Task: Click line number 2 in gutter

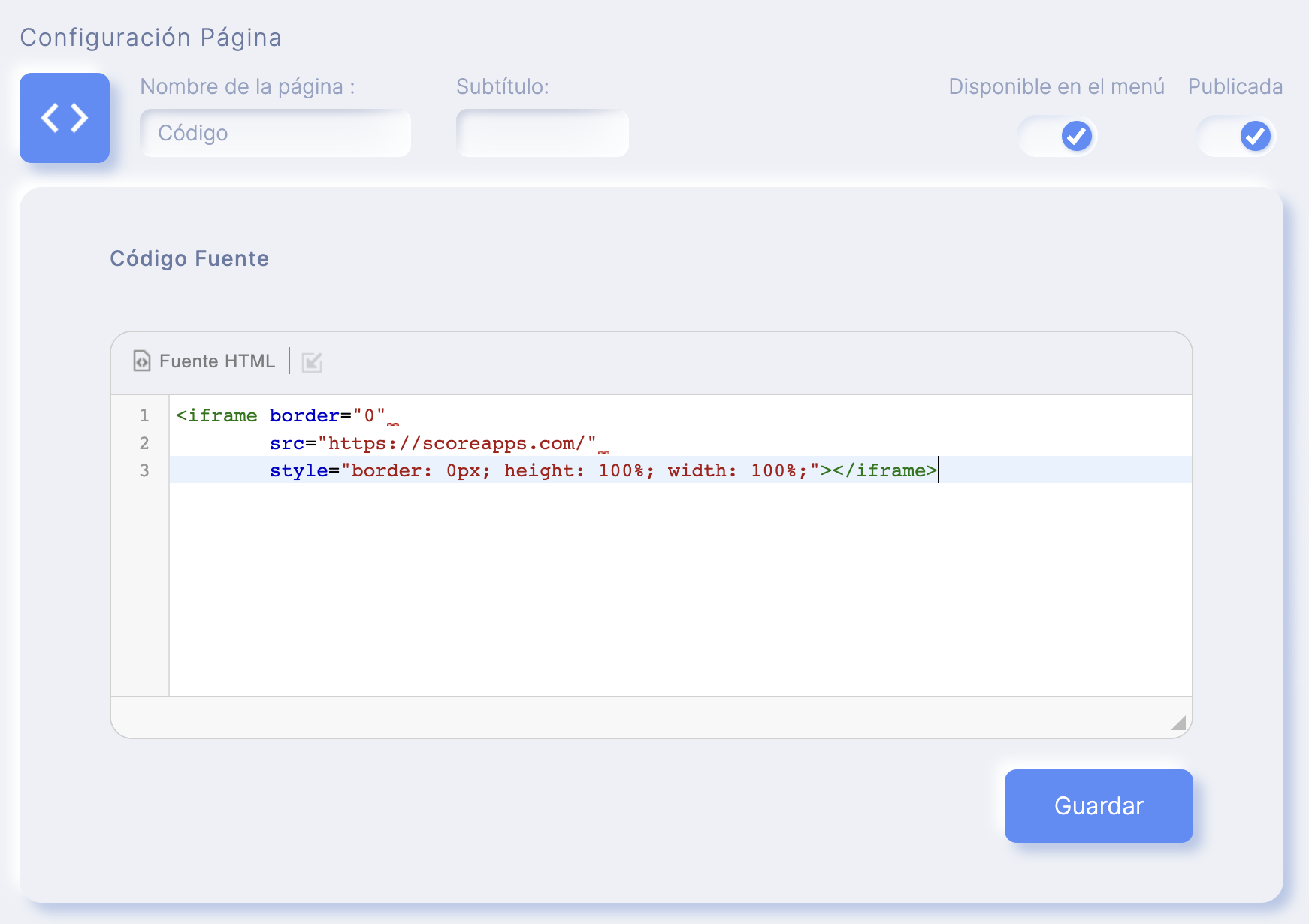Action: [x=144, y=443]
